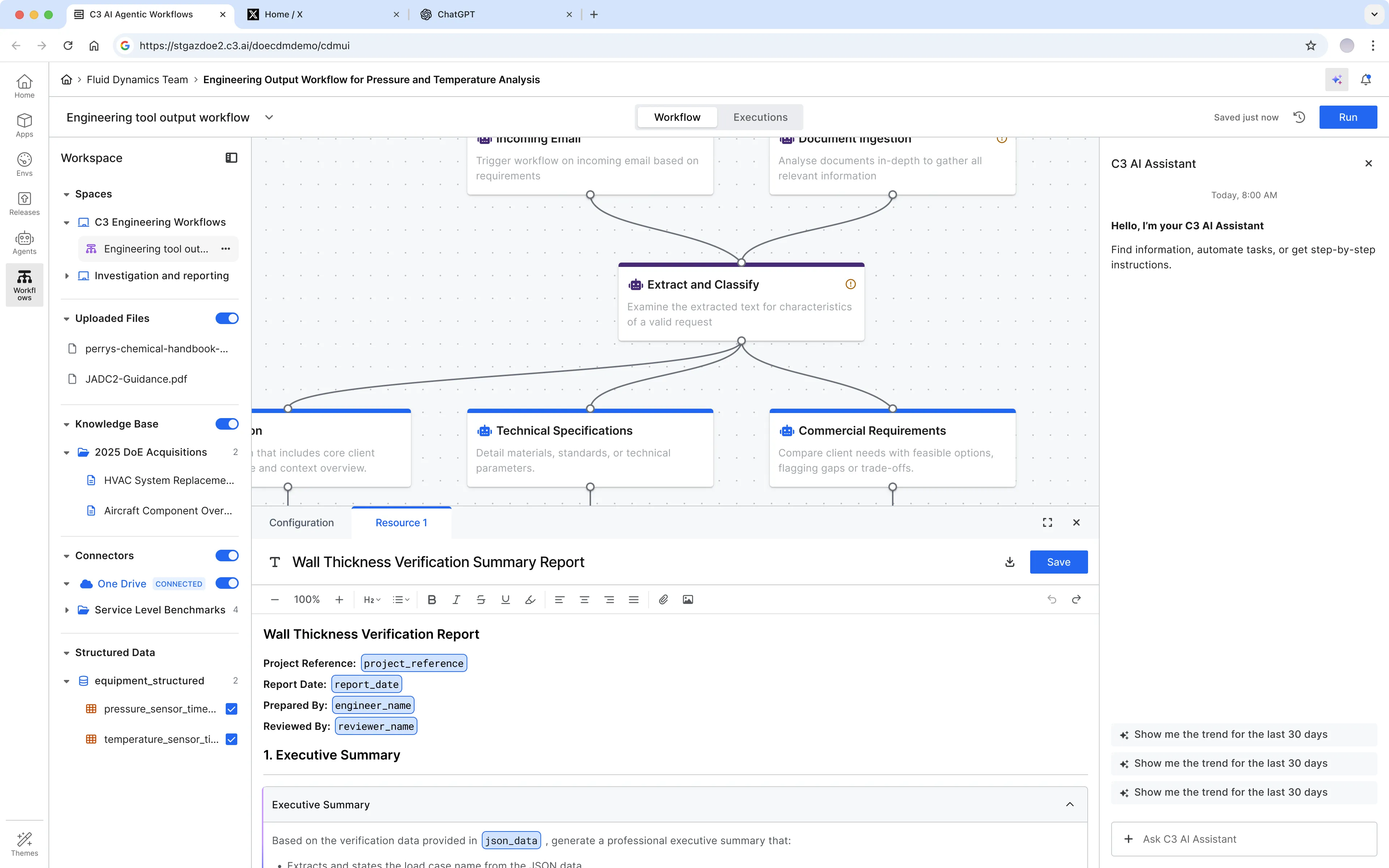Insert an image

[688, 599]
